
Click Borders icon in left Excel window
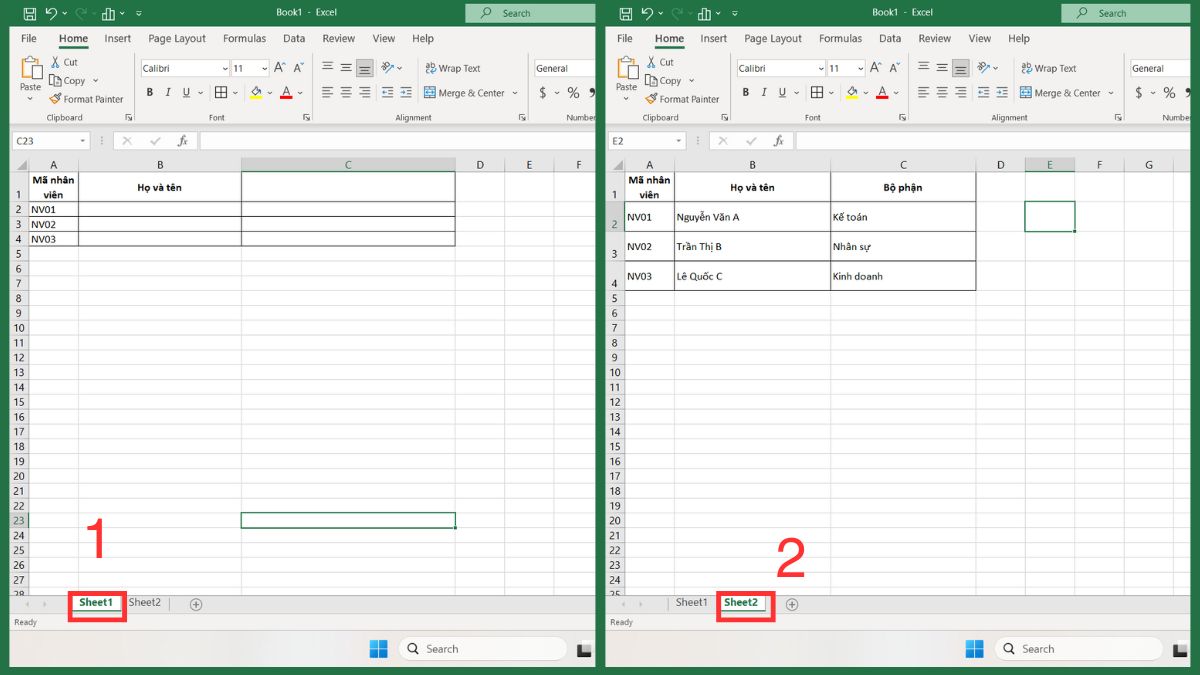220,92
